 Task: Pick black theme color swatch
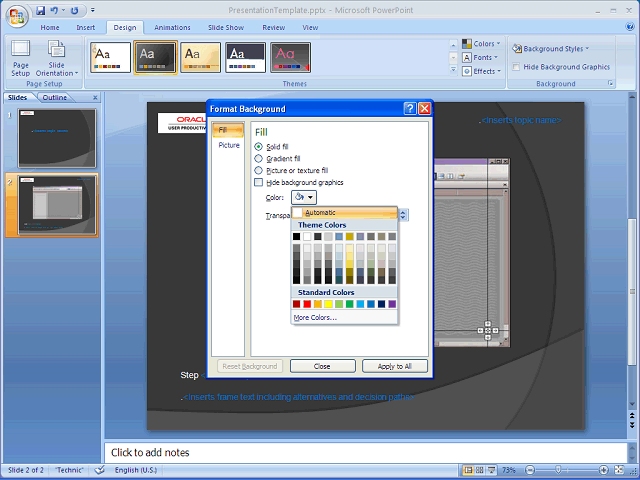pos(296,236)
